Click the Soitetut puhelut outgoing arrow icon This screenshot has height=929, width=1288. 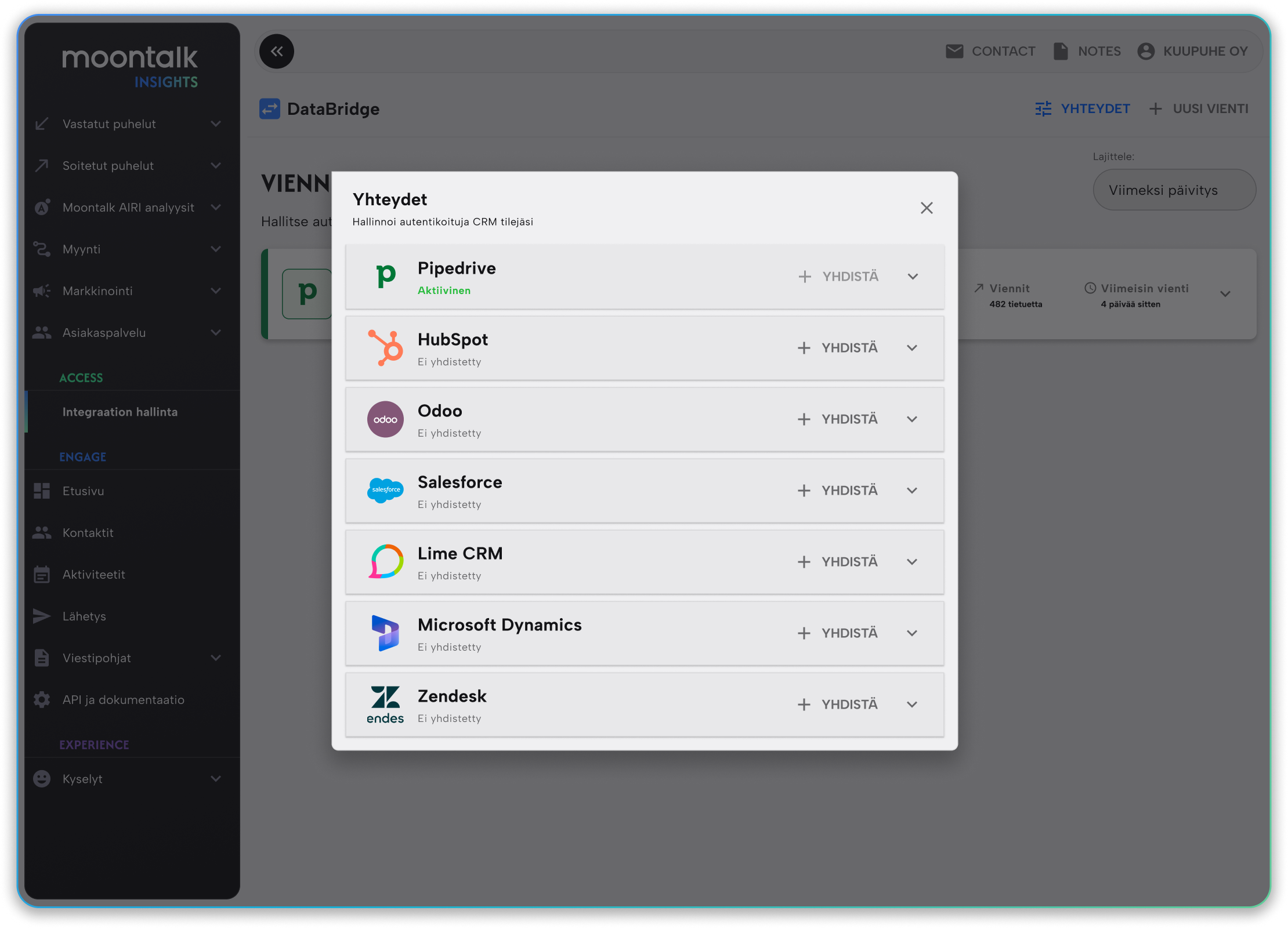[x=42, y=165]
